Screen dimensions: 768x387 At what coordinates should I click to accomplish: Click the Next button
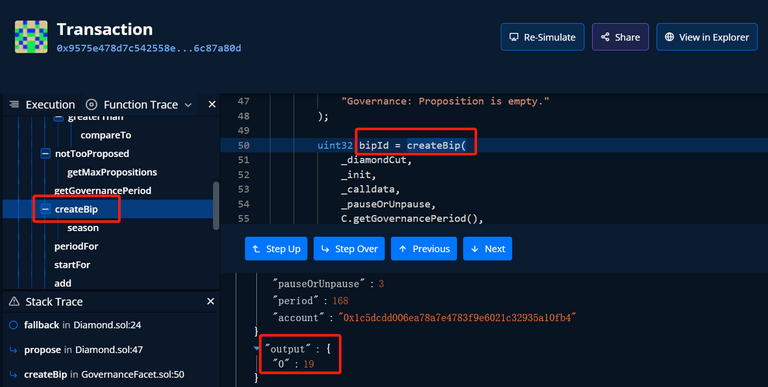[x=488, y=249]
